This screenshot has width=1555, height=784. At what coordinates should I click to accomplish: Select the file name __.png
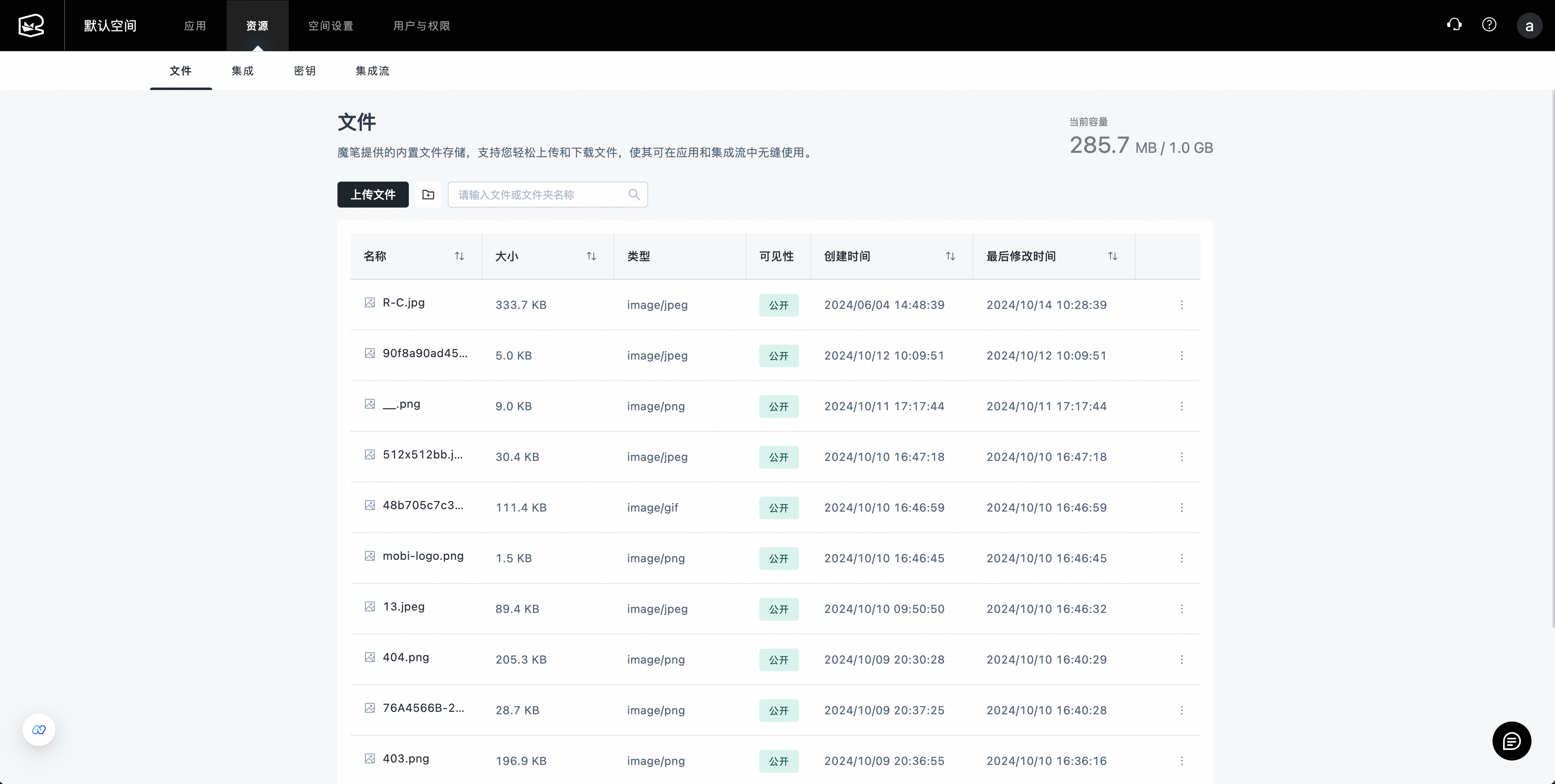[402, 404]
